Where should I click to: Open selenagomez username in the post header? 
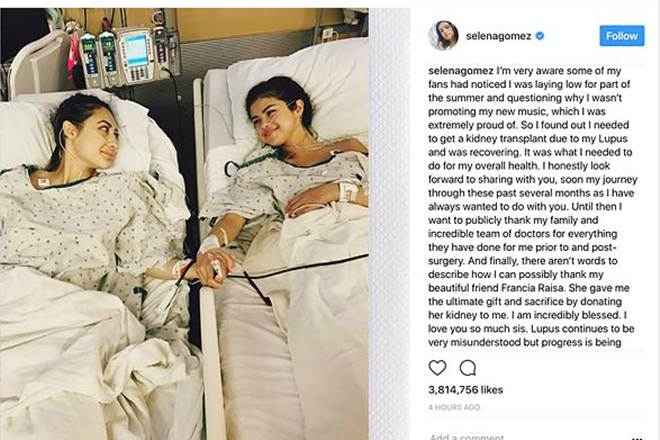pos(498,36)
